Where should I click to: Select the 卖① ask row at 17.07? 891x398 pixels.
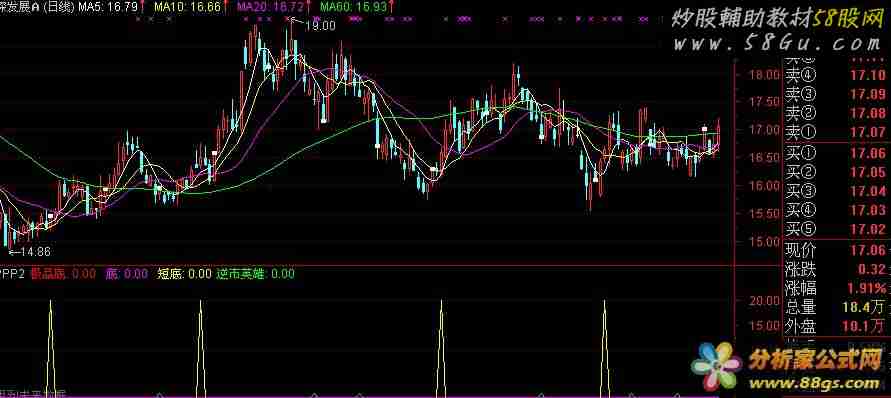click(836, 132)
